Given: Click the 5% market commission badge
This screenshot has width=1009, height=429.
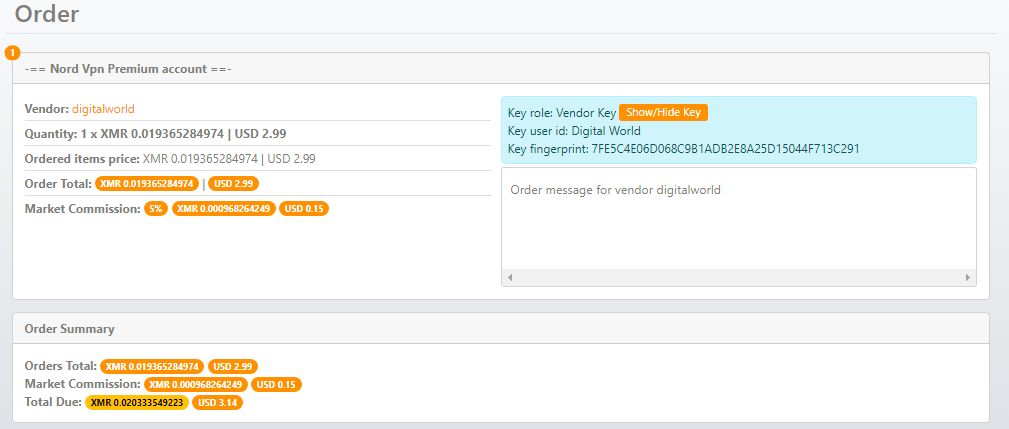Looking at the screenshot, I should 155,209.
